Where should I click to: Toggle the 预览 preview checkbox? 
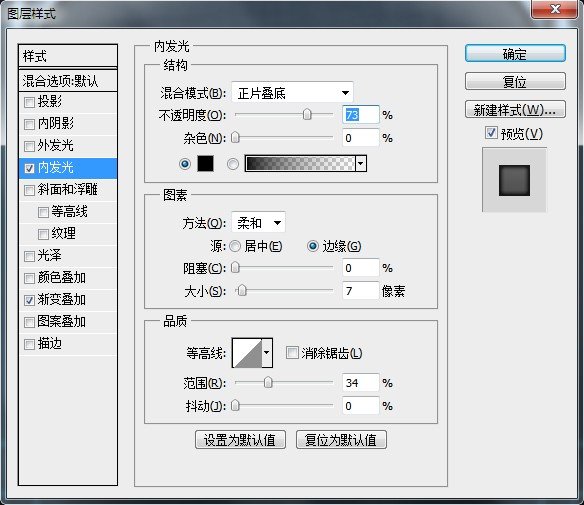[x=491, y=133]
